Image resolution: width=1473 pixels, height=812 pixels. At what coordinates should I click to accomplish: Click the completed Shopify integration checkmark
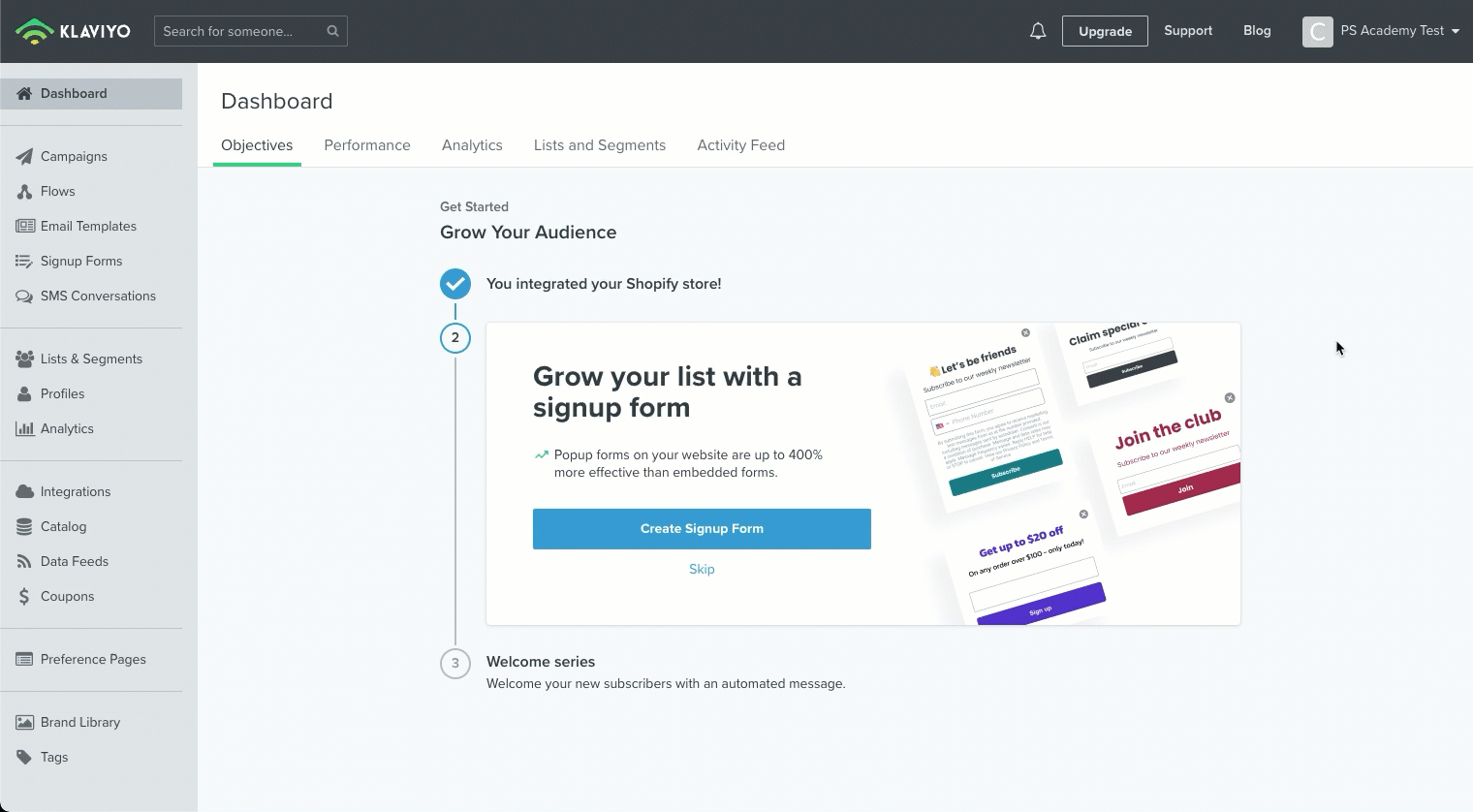pos(455,284)
